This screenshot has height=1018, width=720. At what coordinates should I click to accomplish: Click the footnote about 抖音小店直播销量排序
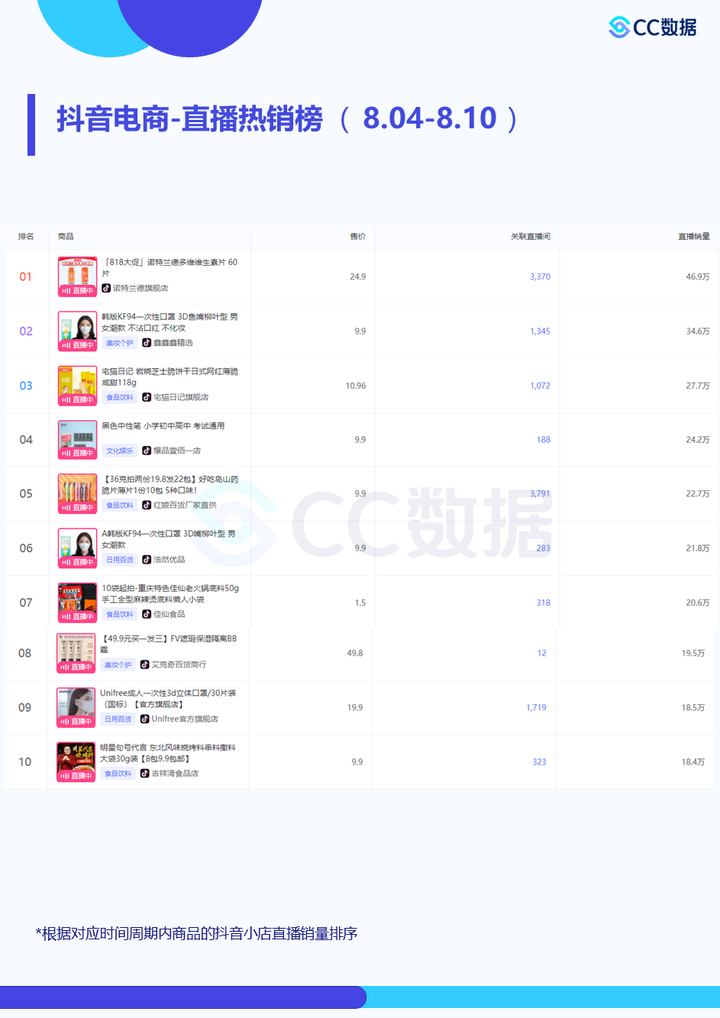tap(196, 934)
